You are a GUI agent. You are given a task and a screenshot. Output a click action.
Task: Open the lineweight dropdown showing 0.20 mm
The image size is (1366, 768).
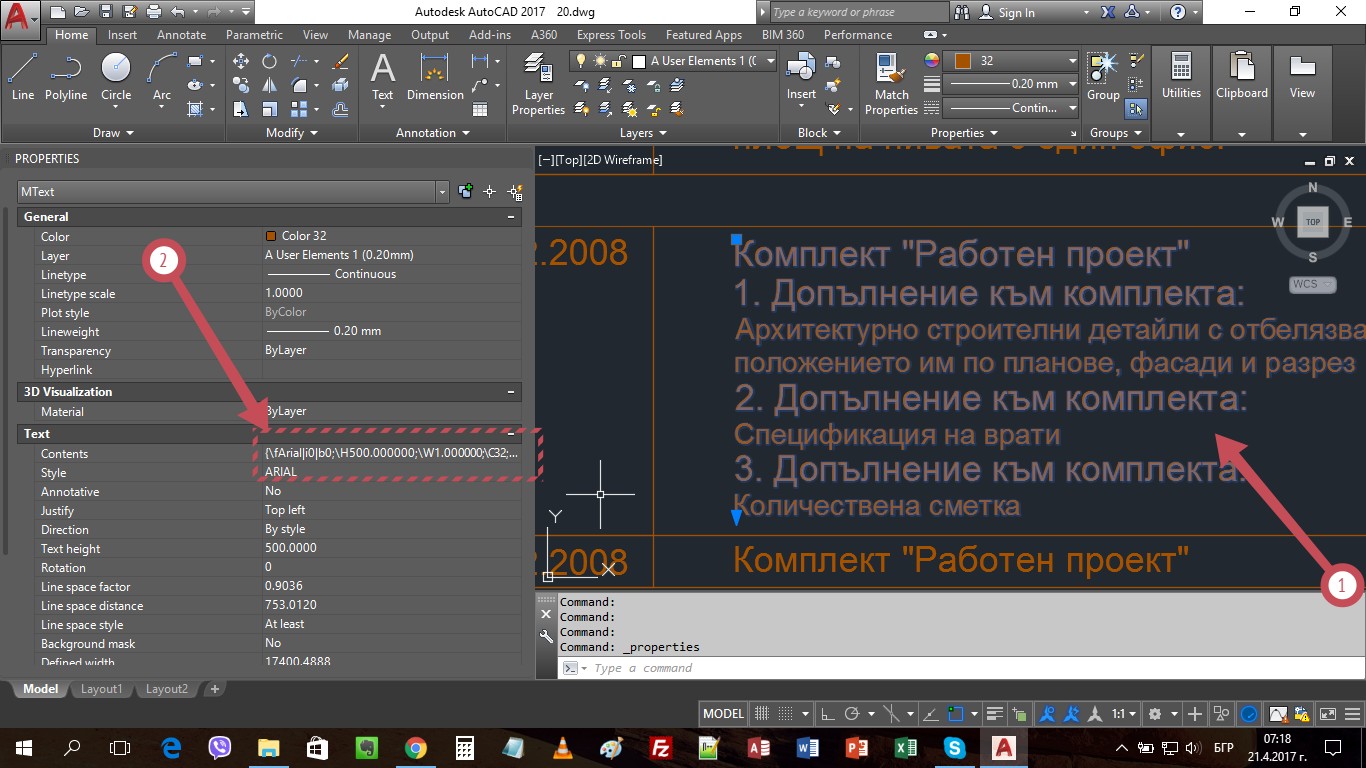pyautogui.click(x=1012, y=84)
